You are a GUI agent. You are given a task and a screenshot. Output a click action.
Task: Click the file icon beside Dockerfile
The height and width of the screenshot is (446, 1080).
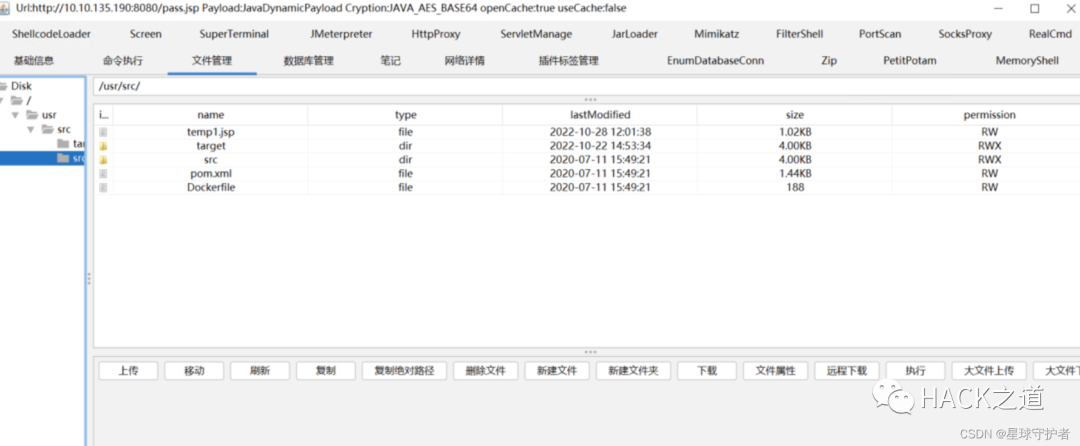click(103, 187)
